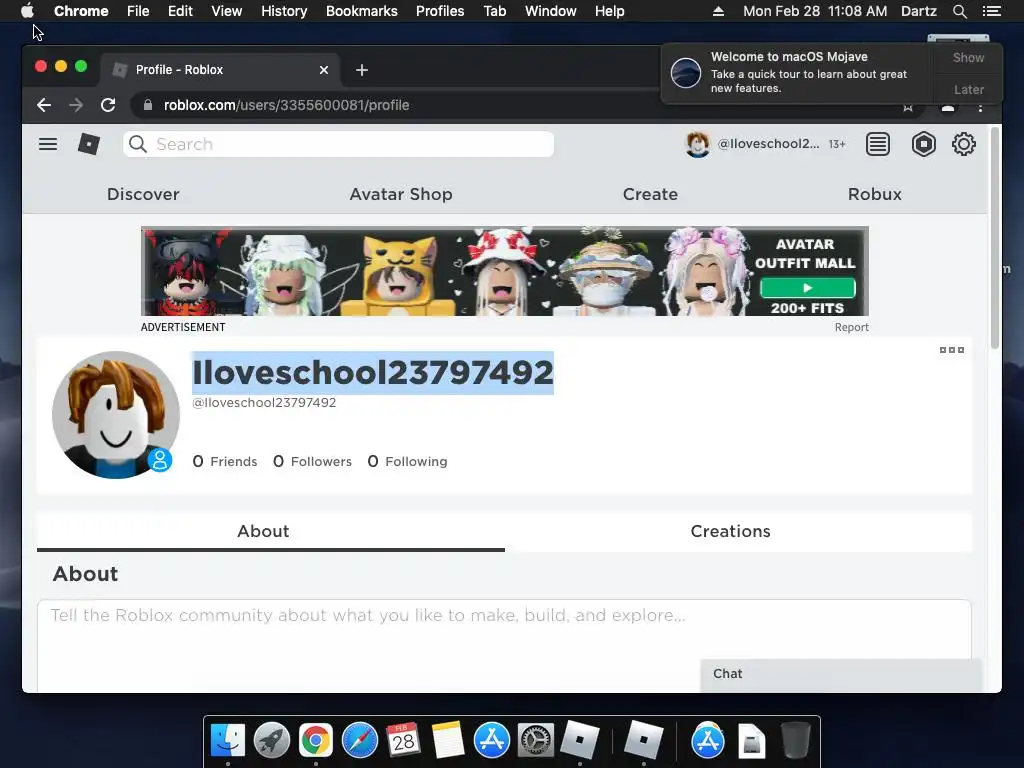Viewport: 1024px width, 768px height.
Task: Open a new Chrome tab
Action: [x=362, y=70]
